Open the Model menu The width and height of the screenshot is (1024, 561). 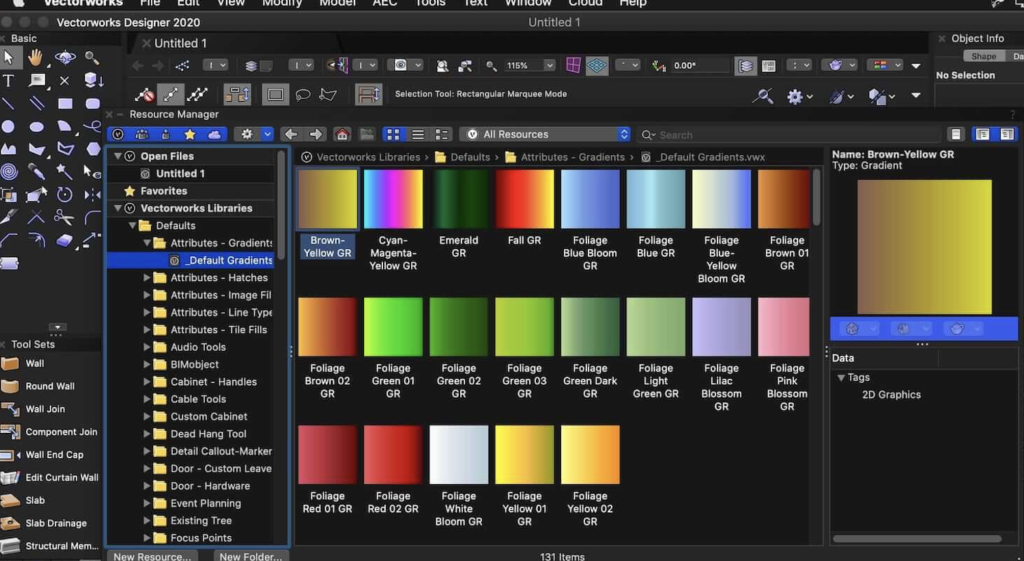click(x=338, y=3)
